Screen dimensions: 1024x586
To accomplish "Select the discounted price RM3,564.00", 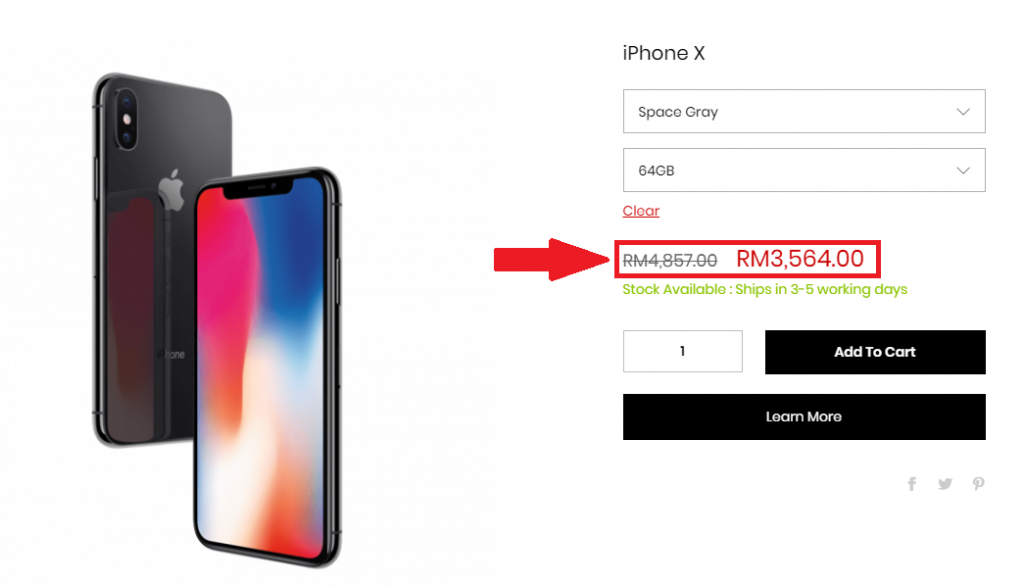I will pyautogui.click(x=800, y=259).
